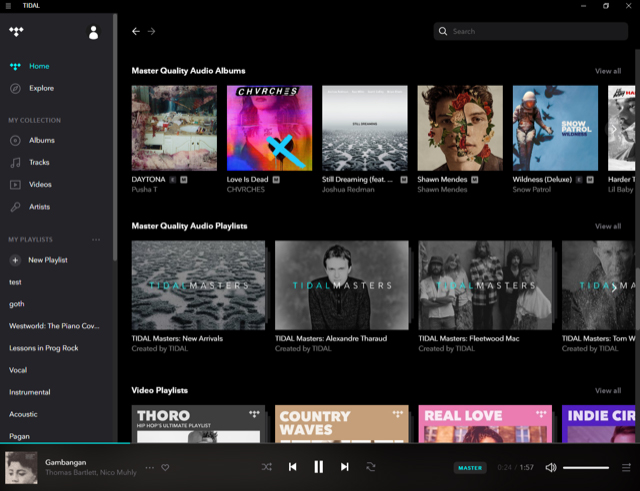640x491 pixels.
Task: Open the My Playlists three-dot options
Action: coord(96,240)
